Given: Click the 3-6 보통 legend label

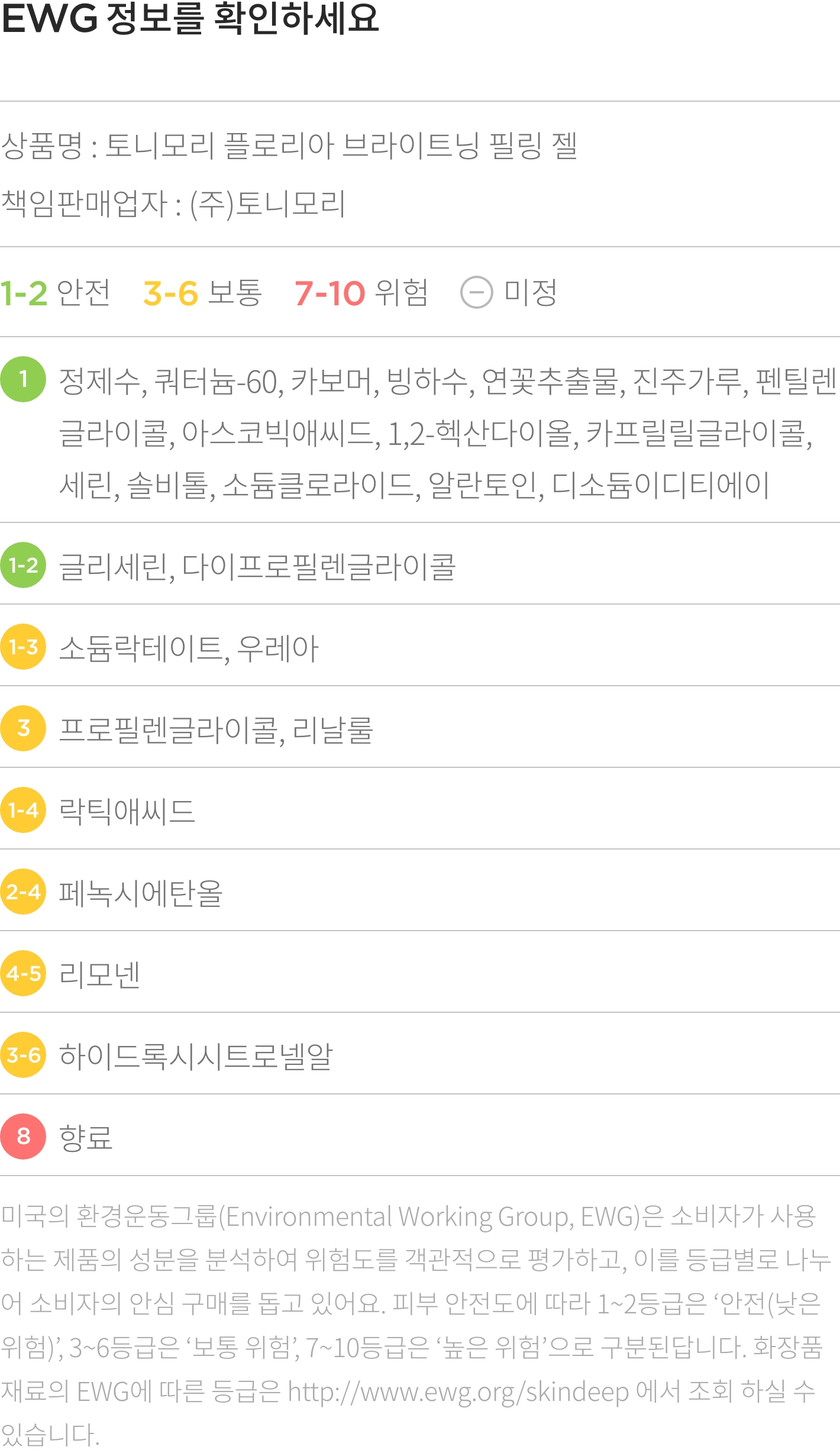Looking at the screenshot, I should [x=202, y=293].
